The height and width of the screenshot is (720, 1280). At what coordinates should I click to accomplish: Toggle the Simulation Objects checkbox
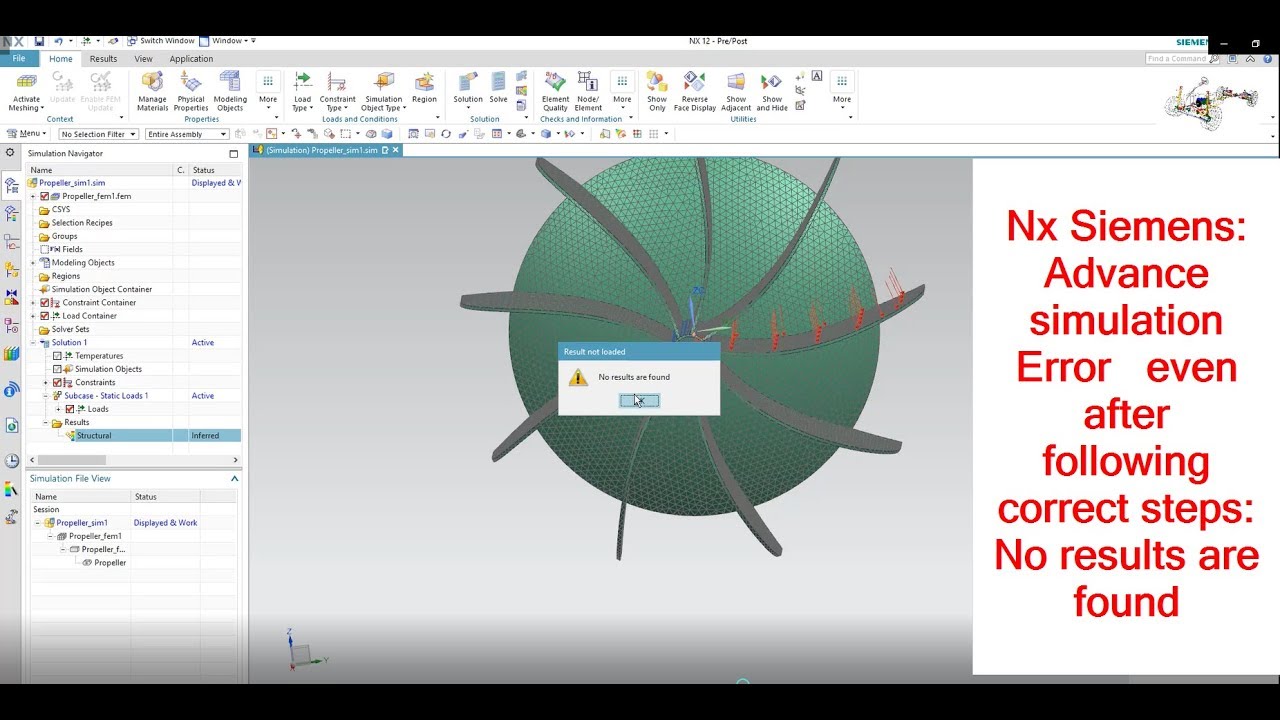(58, 369)
